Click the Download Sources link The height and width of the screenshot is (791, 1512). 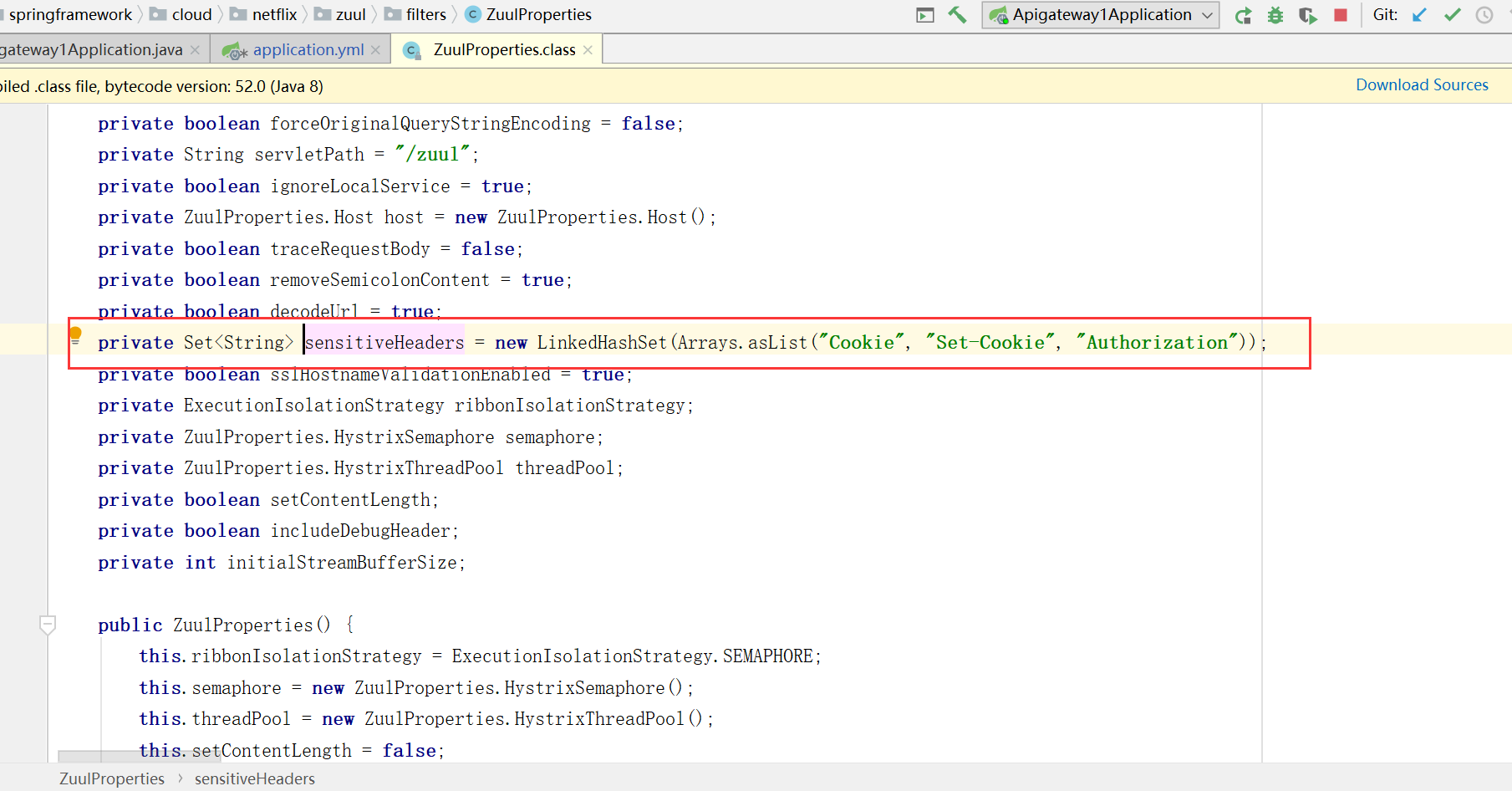point(1422,85)
